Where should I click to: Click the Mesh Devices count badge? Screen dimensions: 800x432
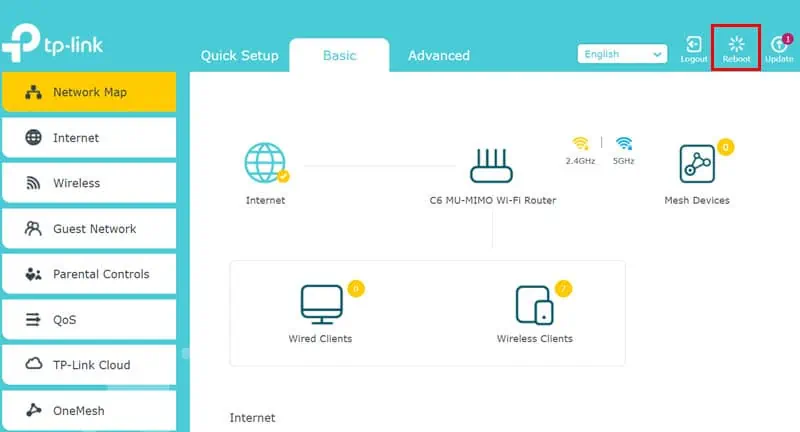(x=726, y=147)
